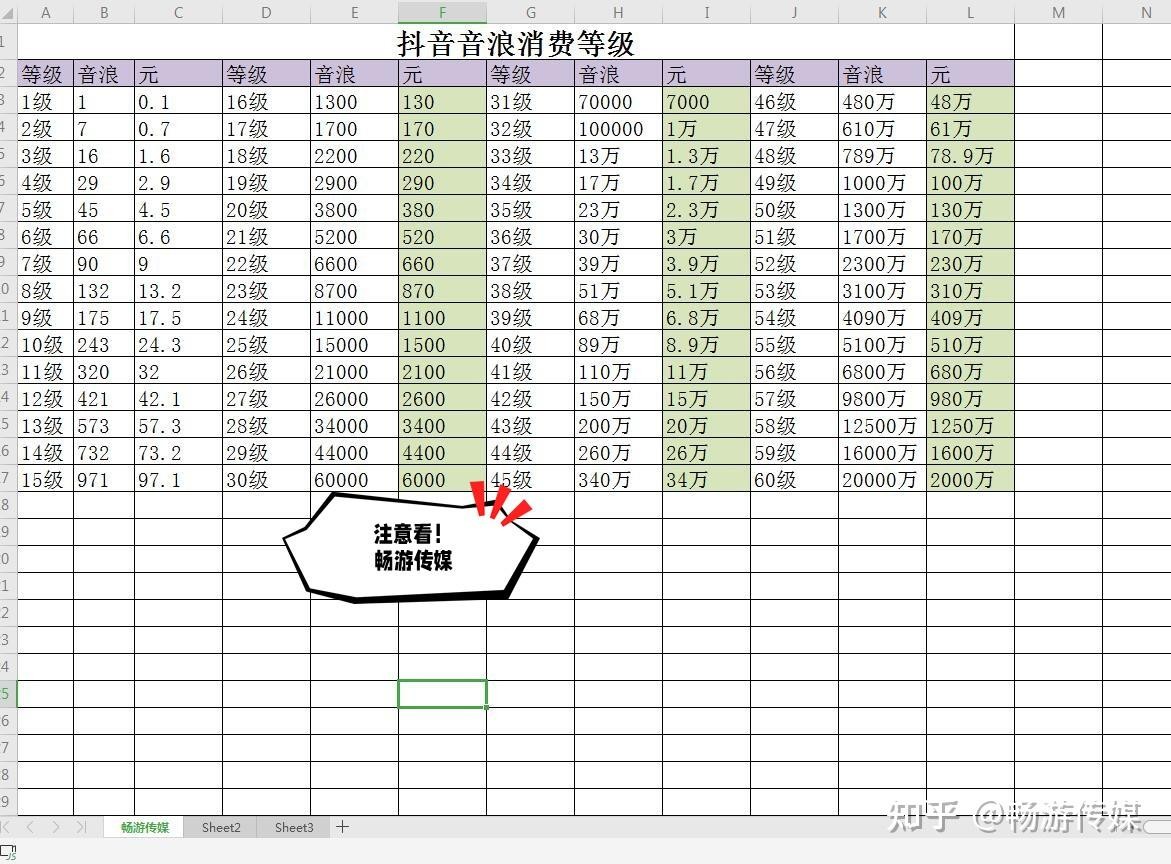This screenshot has width=1171, height=864.
Task: Select the cell with value 100000
Action: pyautogui.click(x=618, y=128)
